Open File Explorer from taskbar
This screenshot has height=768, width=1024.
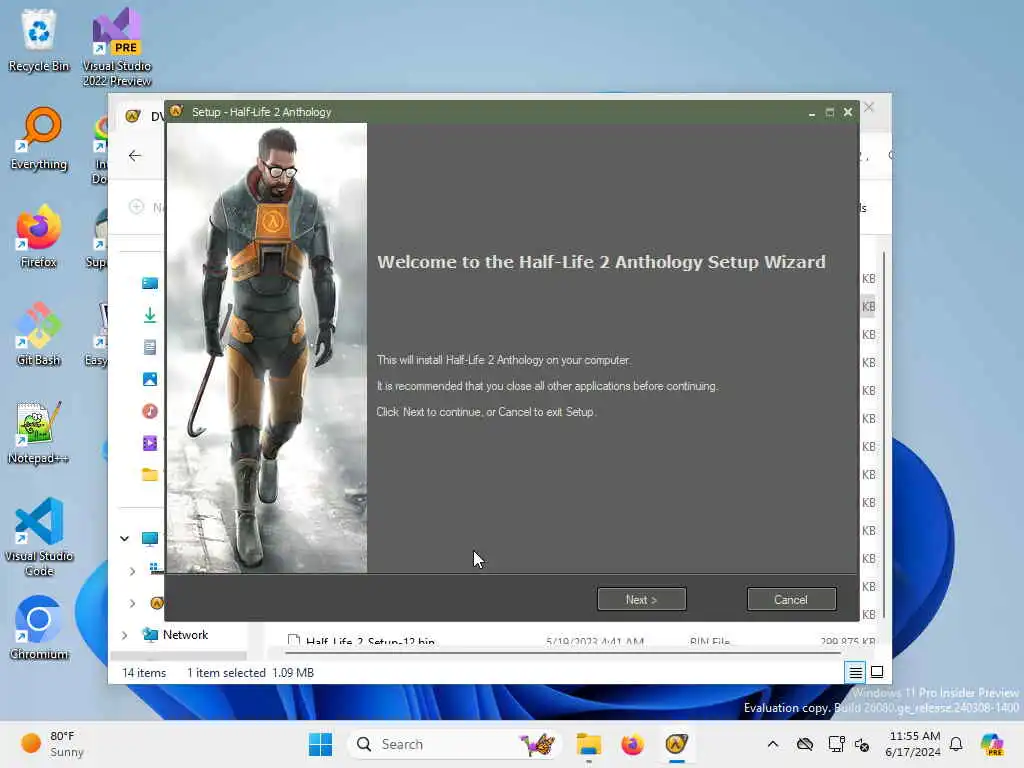(x=588, y=744)
